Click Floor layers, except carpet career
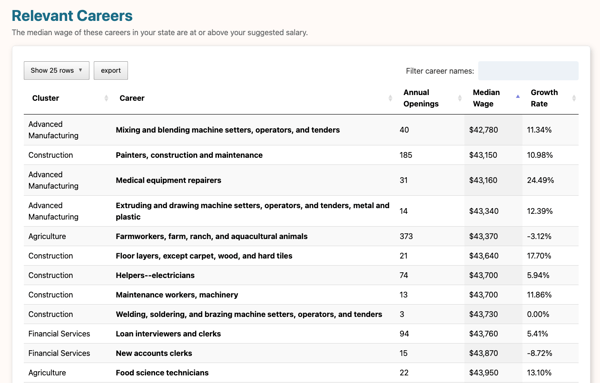Screen dimensions: 600x383 coord(204,256)
